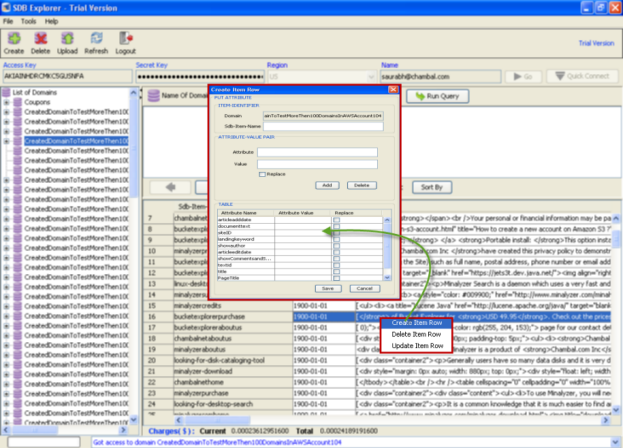Select the Coupons domain in tree
Screen dimensions: 623x448
[x=37, y=102]
